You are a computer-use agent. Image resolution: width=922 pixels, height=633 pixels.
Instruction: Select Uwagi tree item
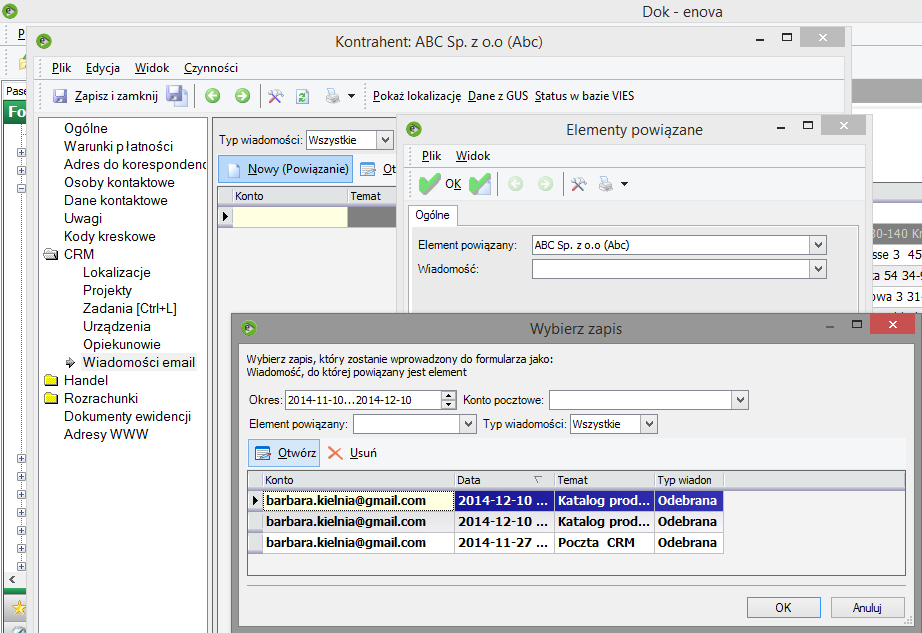pyautogui.click(x=83, y=219)
